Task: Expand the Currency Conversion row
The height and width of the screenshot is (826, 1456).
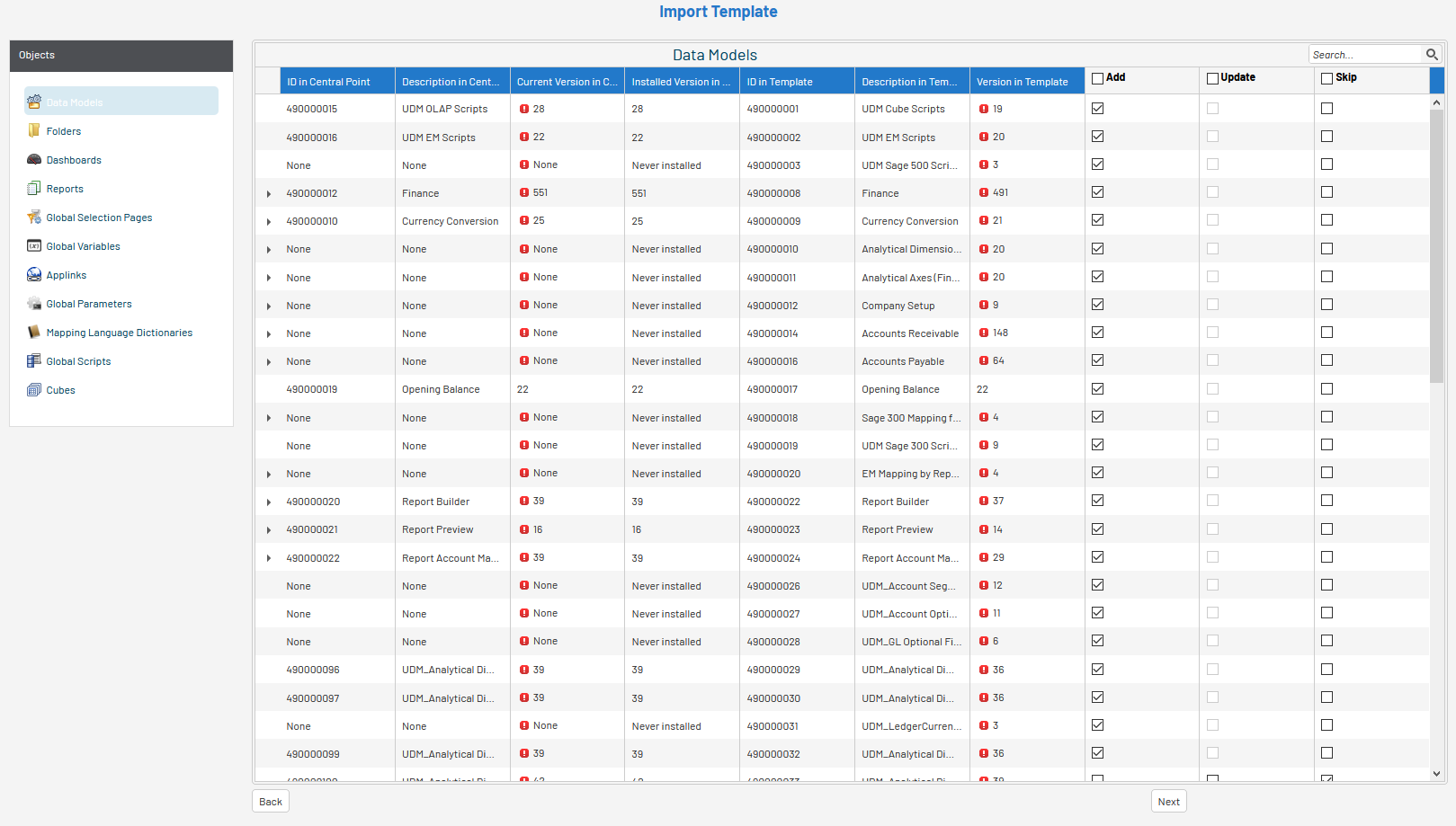Action: (x=269, y=222)
